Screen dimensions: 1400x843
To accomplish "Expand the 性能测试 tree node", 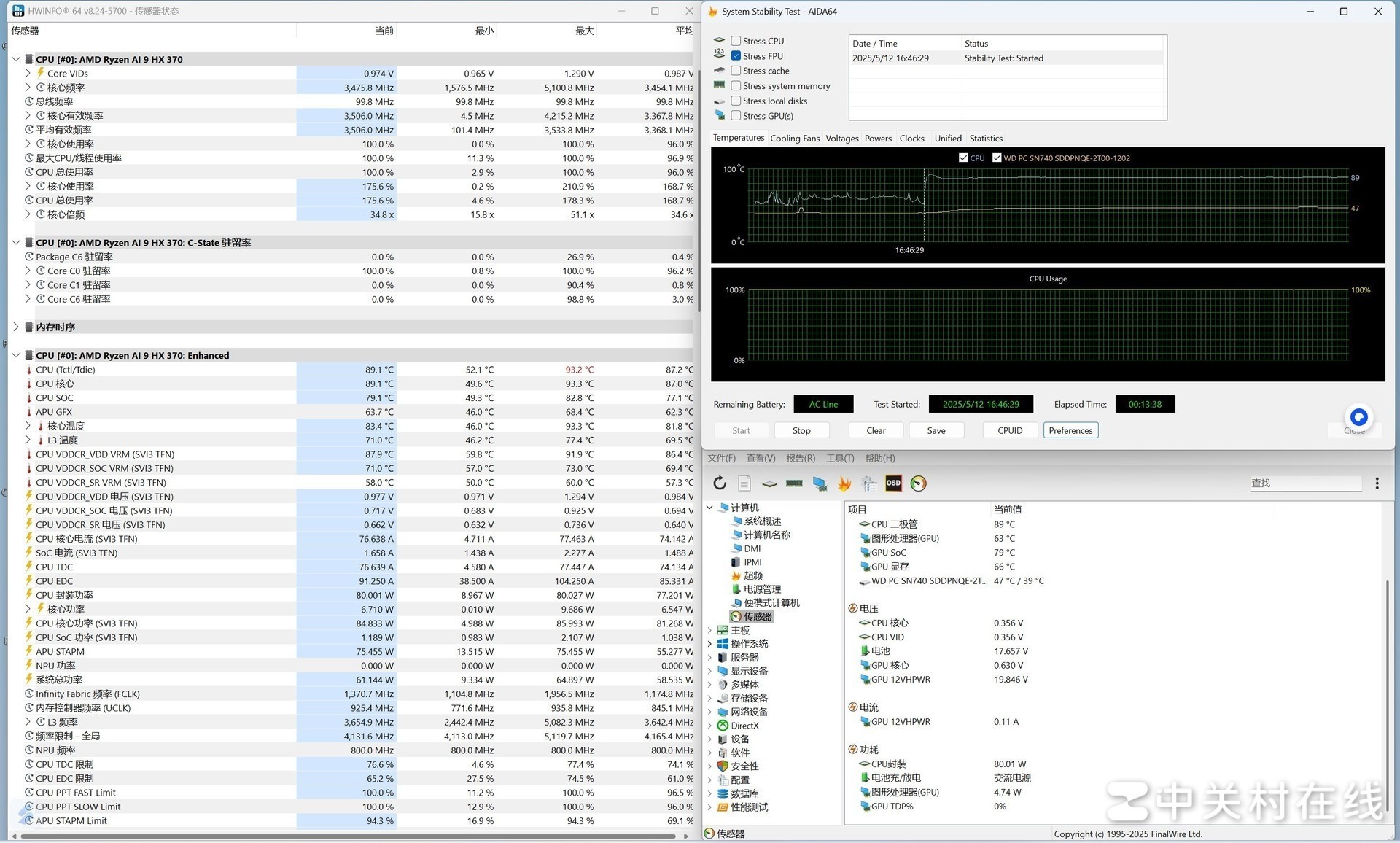I will (x=710, y=807).
